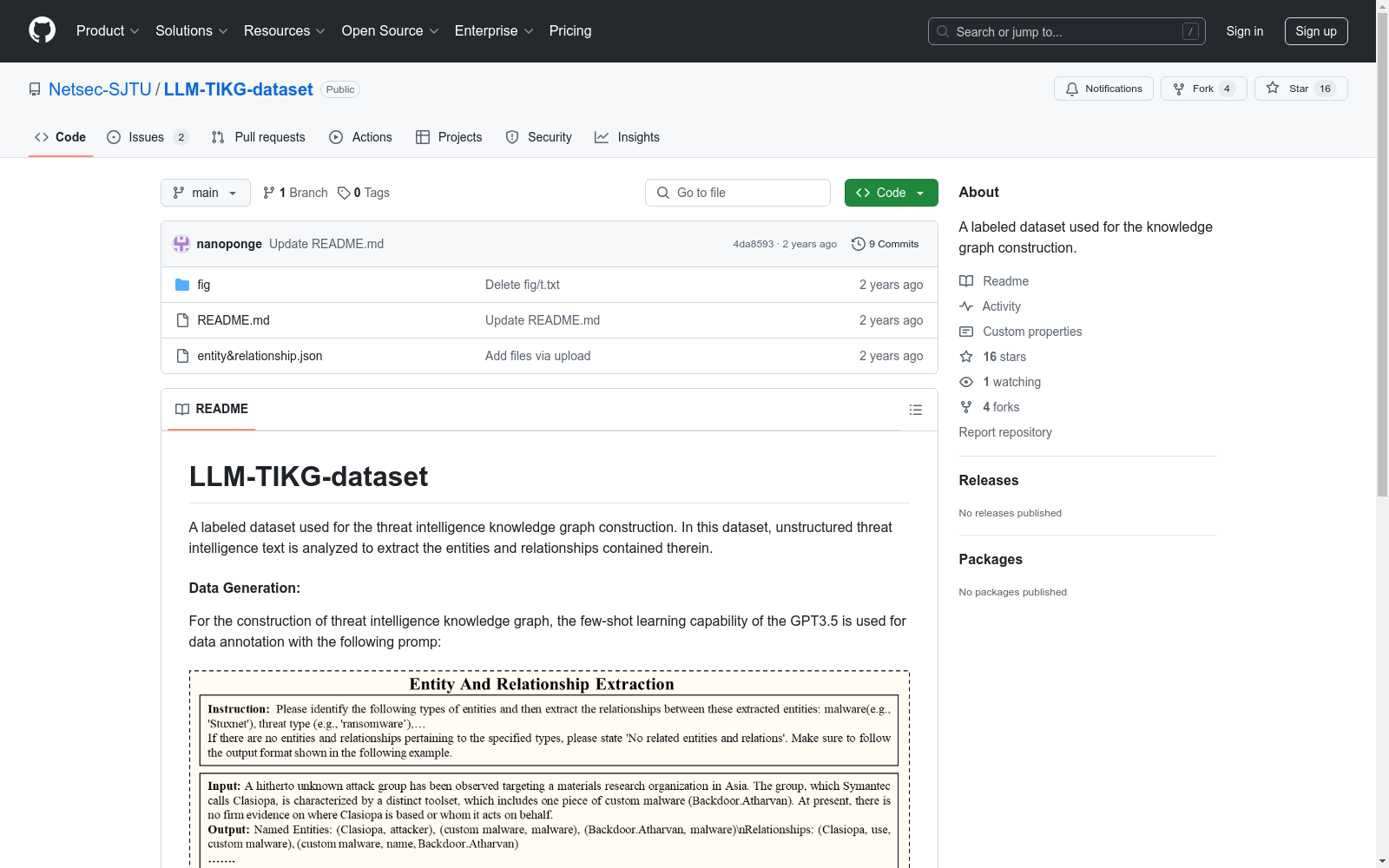This screenshot has height=868, width=1389.
Task: Click the search magnifier icon in header
Action: coord(943,31)
